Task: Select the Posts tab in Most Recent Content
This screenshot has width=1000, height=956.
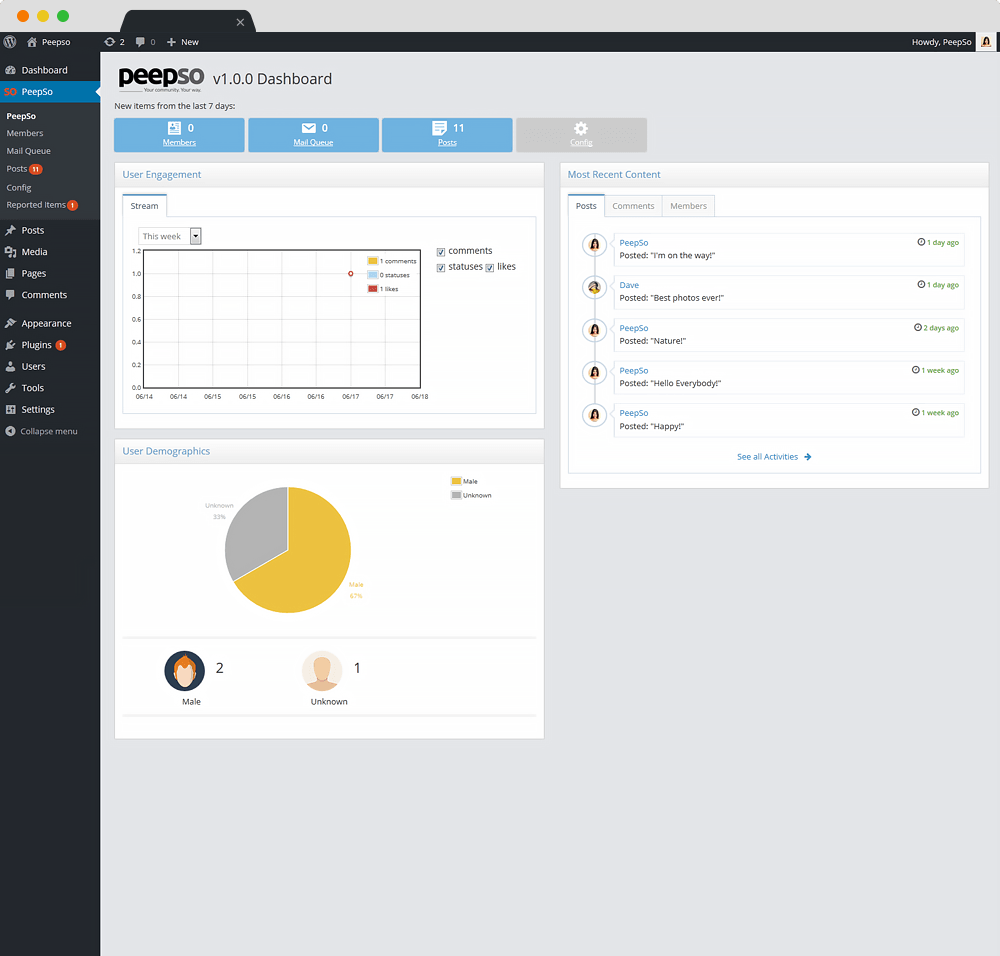Action: click(x=586, y=206)
